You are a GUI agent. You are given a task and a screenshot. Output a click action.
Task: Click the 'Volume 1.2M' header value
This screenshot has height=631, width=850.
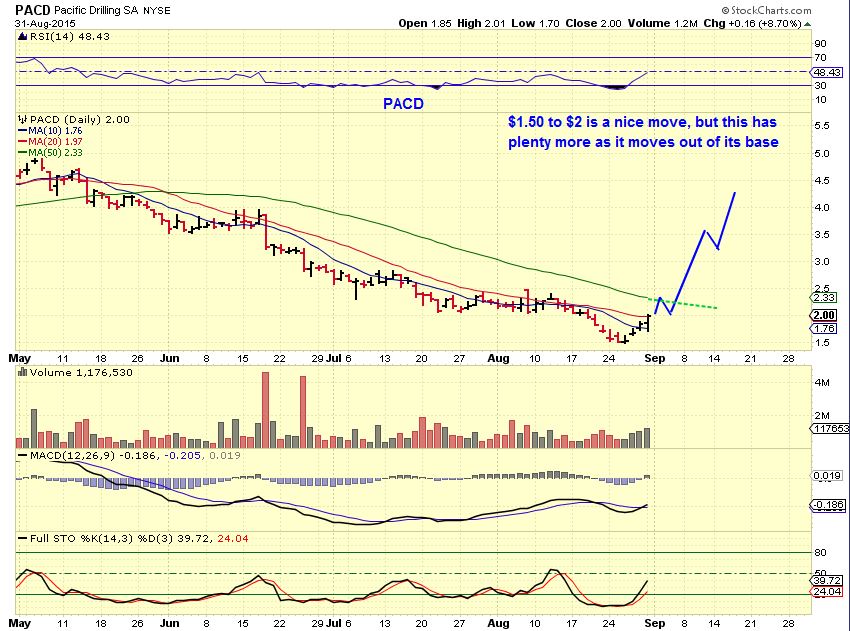click(662, 23)
